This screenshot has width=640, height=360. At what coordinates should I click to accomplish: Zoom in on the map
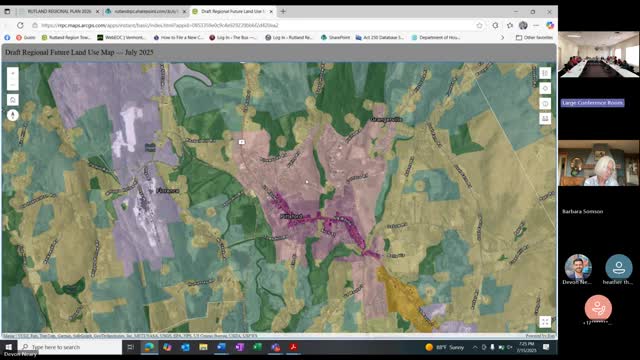pos(13,73)
